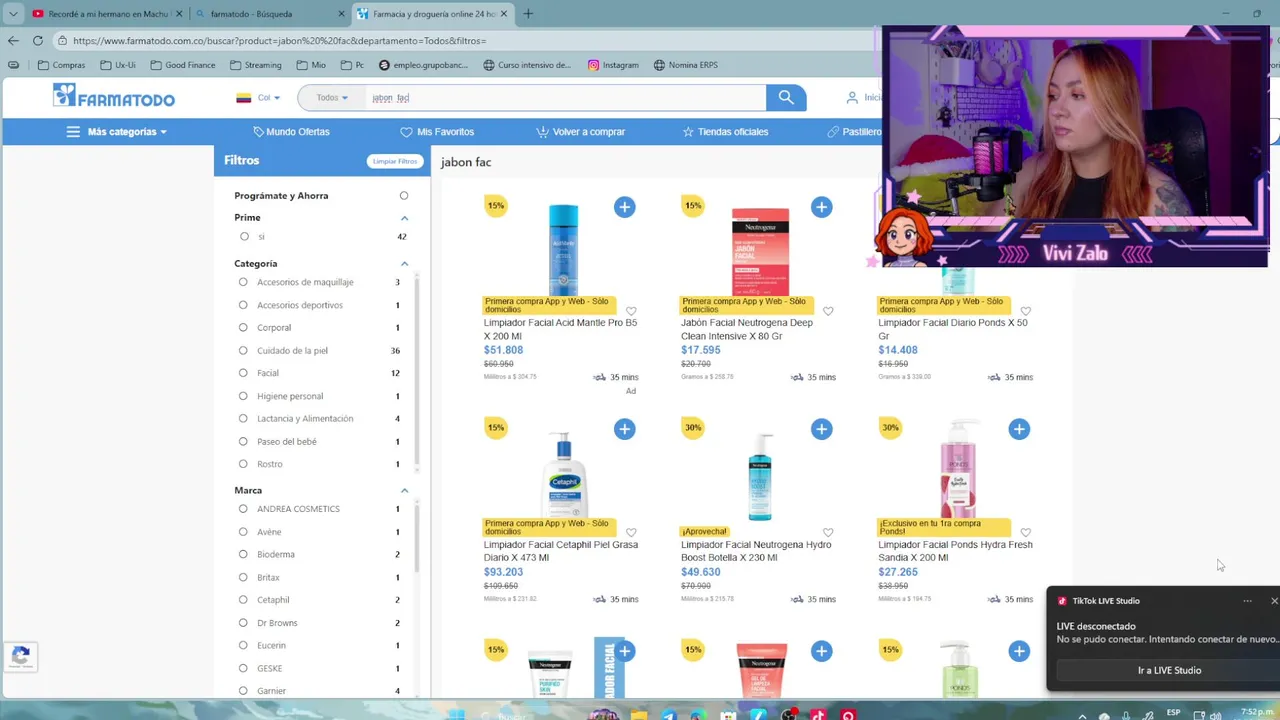Open the Limpiador Facial Diario Ponds product link
The height and width of the screenshot is (720, 1280).
pyautogui.click(x=952, y=329)
